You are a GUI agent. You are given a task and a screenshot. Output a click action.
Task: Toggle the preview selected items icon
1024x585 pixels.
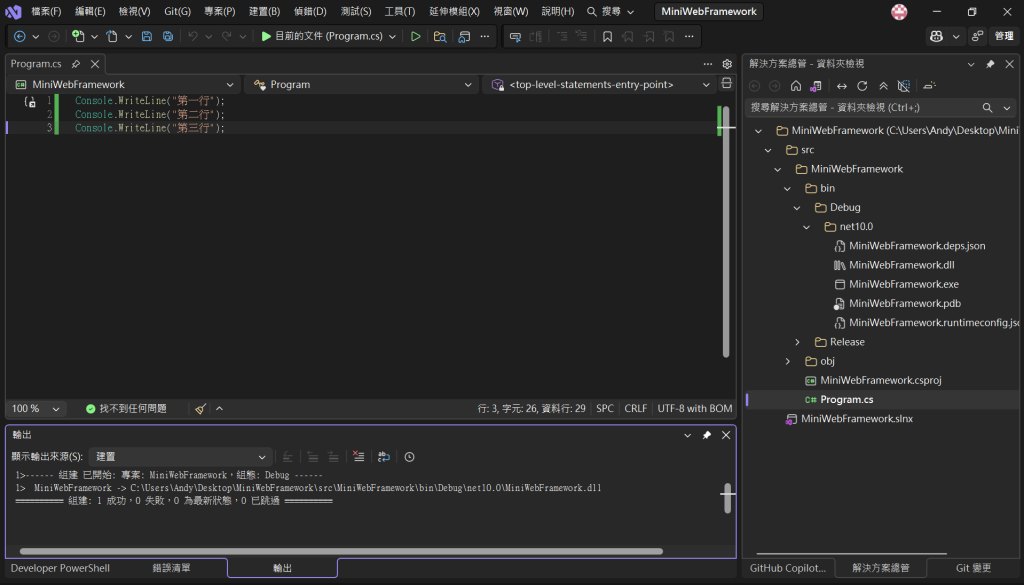click(x=929, y=86)
